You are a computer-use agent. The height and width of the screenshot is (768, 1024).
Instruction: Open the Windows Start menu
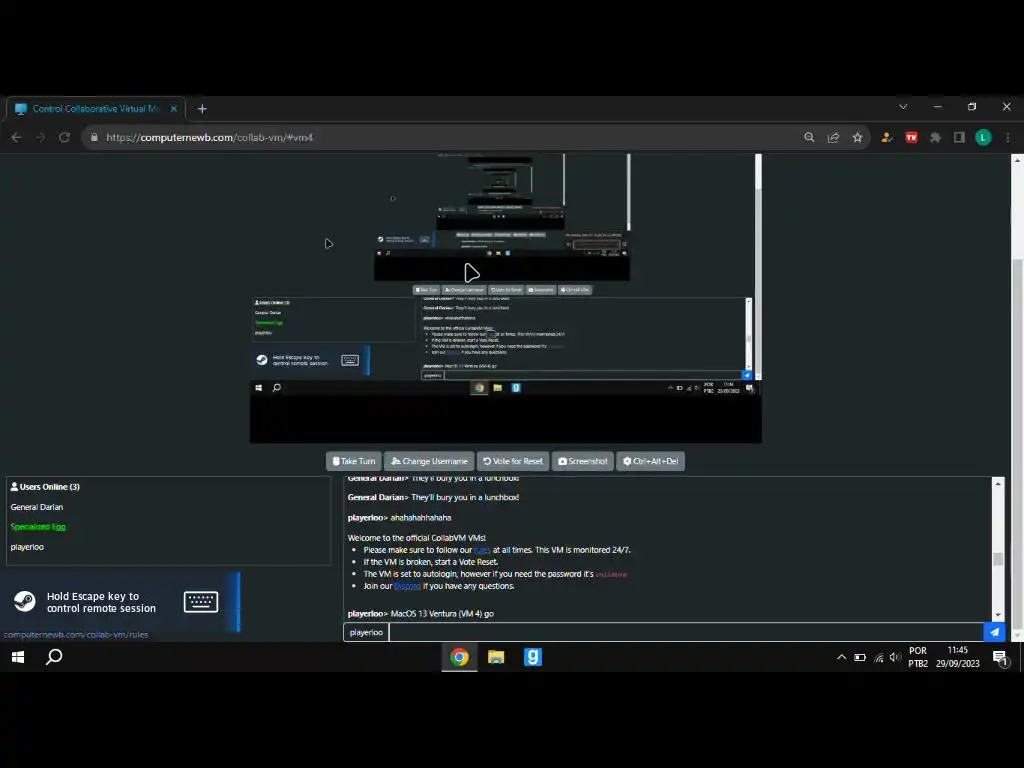[x=18, y=657]
